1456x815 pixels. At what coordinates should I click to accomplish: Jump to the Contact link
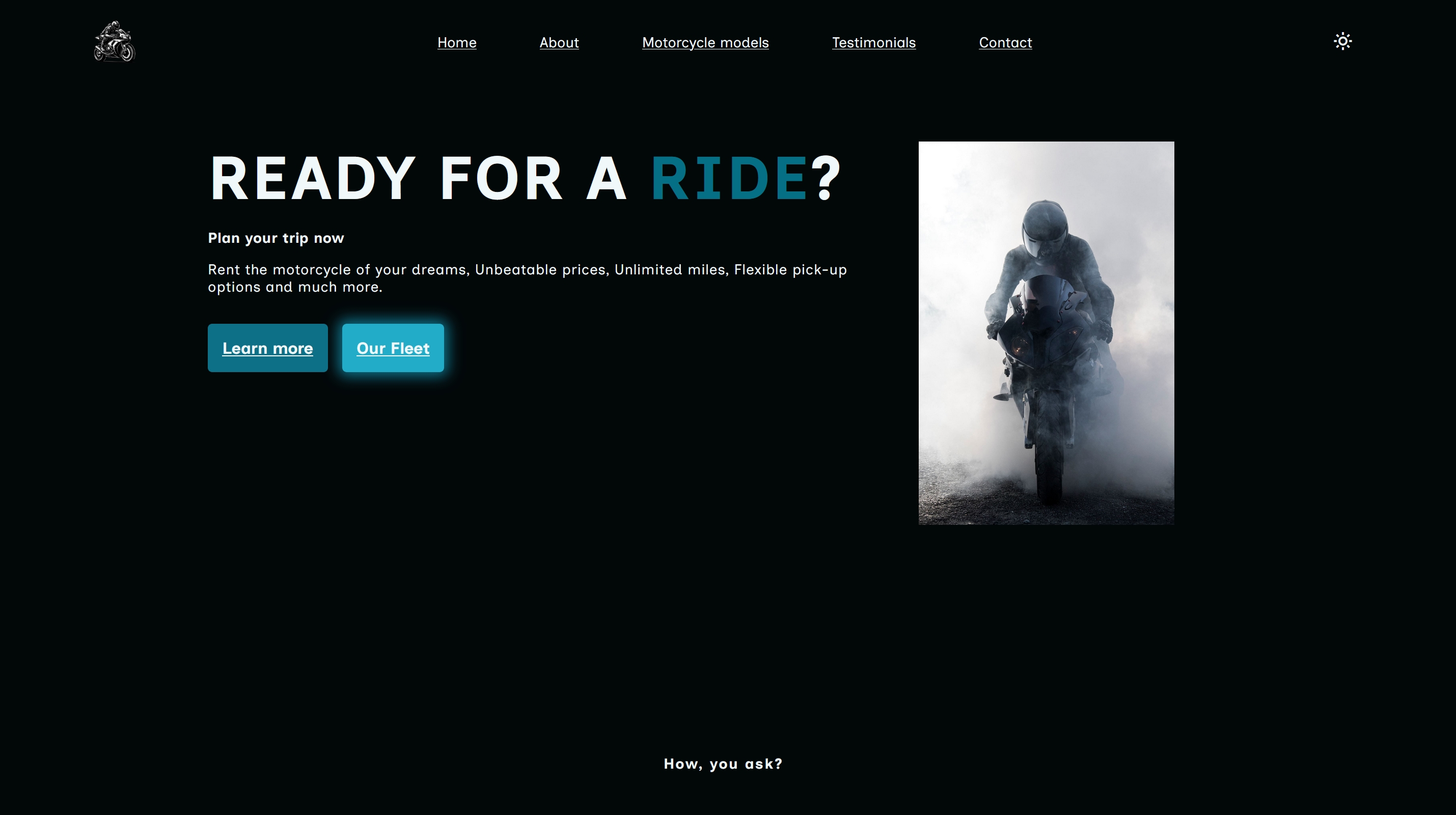coord(1005,42)
